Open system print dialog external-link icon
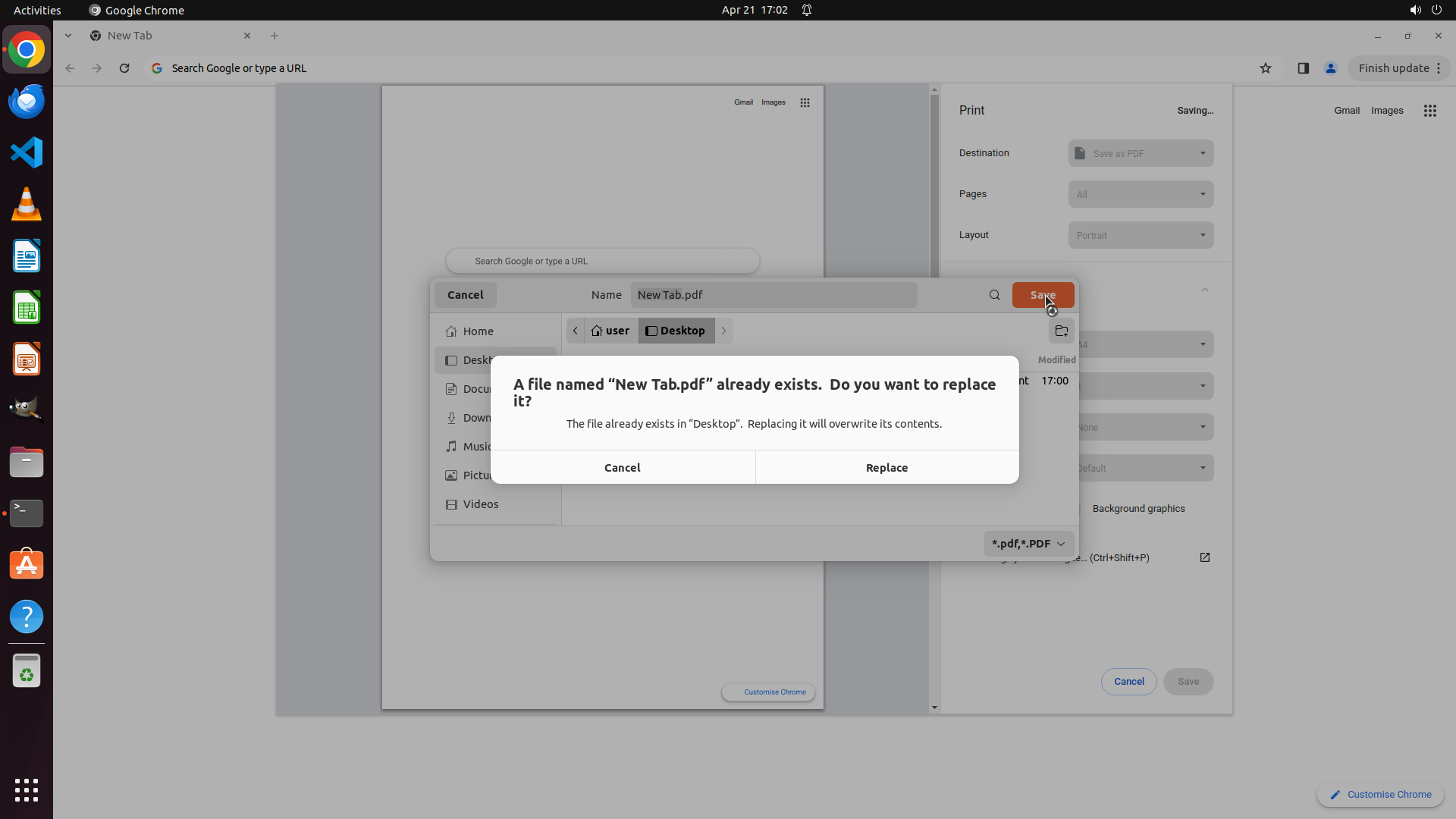This screenshot has width=1456, height=819. tap(1204, 557)
